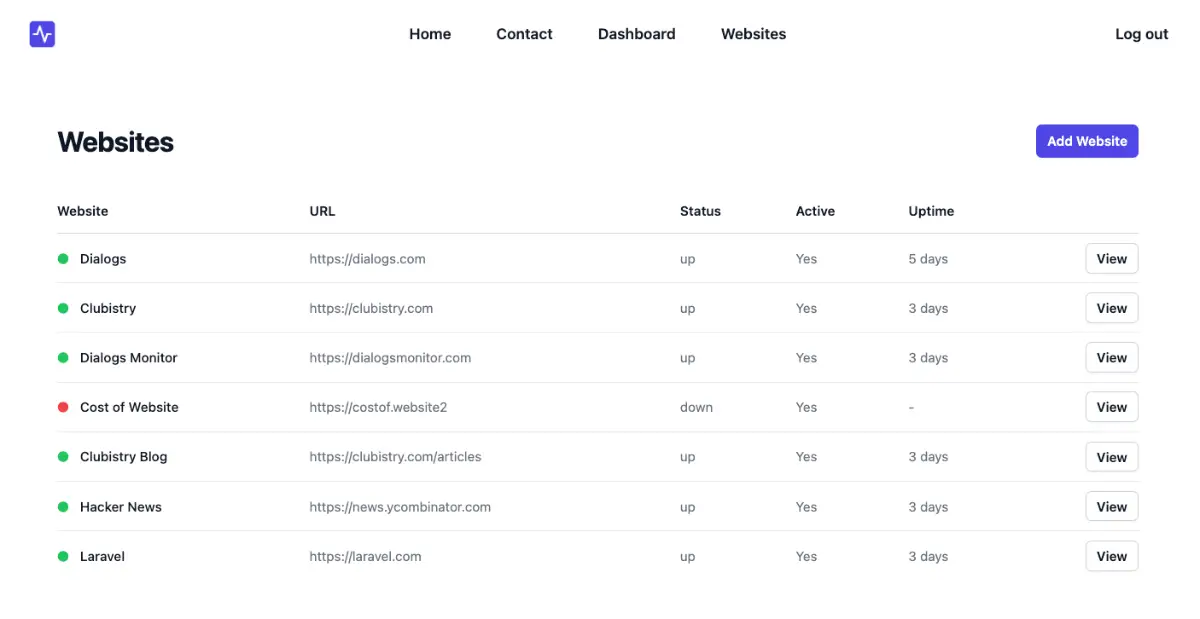The width and height of the screenshot is (1200, 619).
Task: Select Websites in the top navigation
Action: click(x=753, y=34)
